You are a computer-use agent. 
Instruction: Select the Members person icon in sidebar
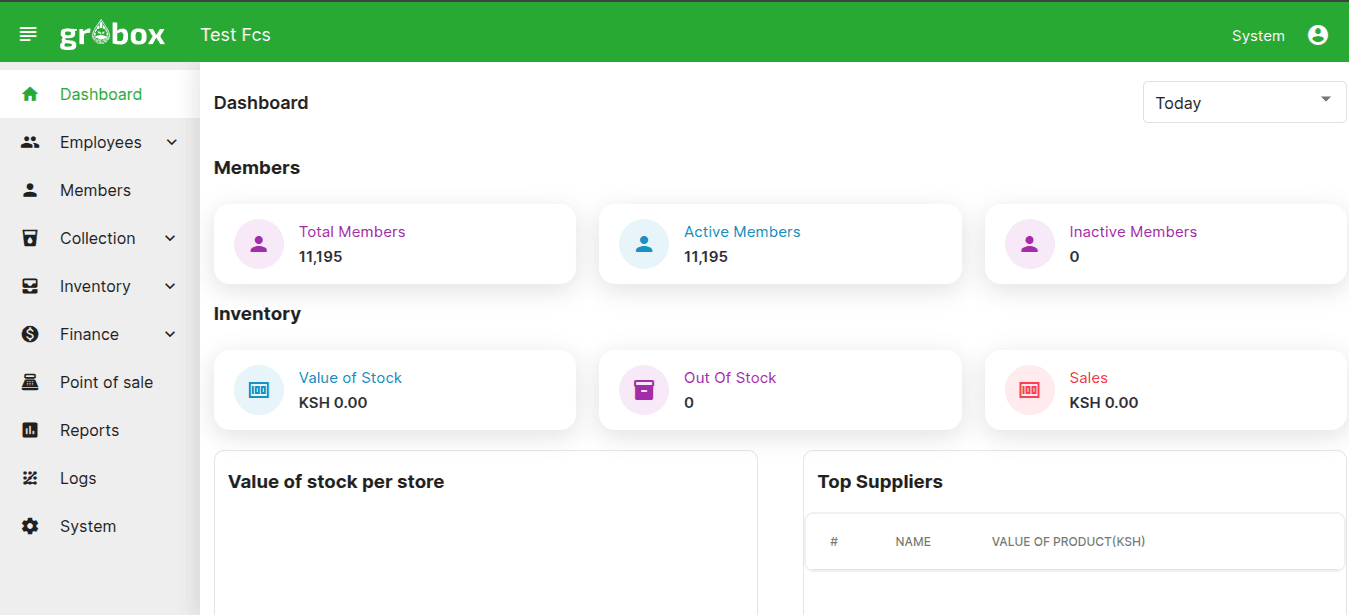(x=30, y=190)
